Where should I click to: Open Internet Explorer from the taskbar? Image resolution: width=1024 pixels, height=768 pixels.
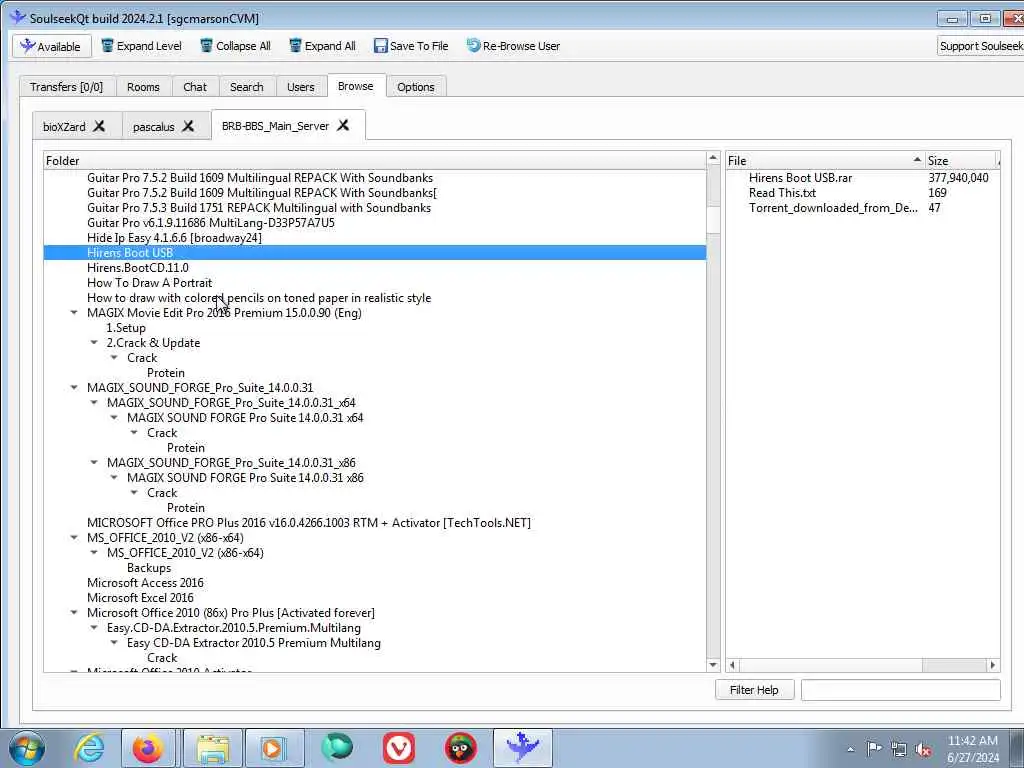tap(89, 748)
